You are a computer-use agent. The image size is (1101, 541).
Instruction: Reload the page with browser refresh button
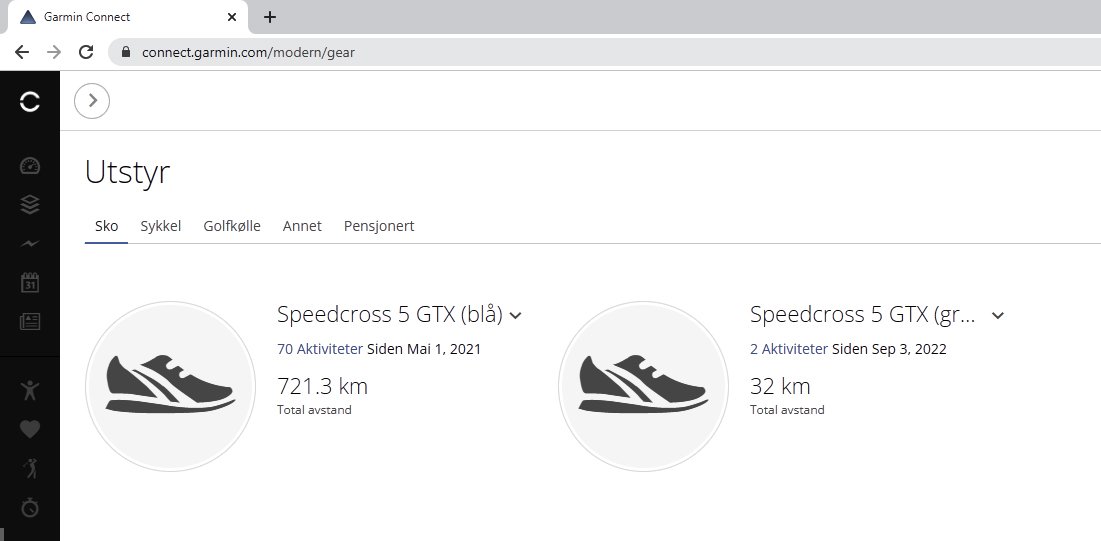pyautogui.click(x=86, y=52)
